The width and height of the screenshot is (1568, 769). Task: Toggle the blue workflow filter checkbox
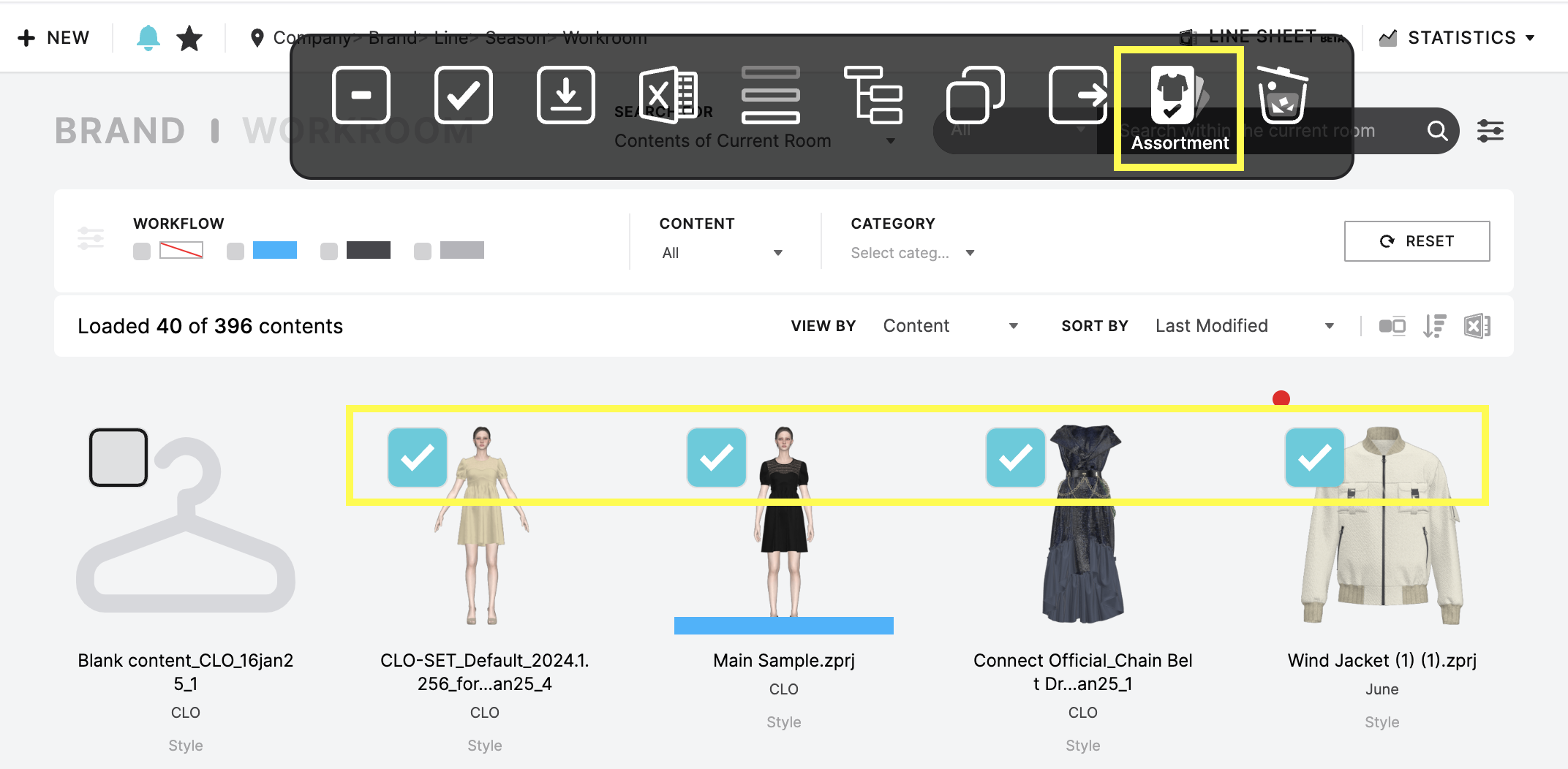coord(235,251)
